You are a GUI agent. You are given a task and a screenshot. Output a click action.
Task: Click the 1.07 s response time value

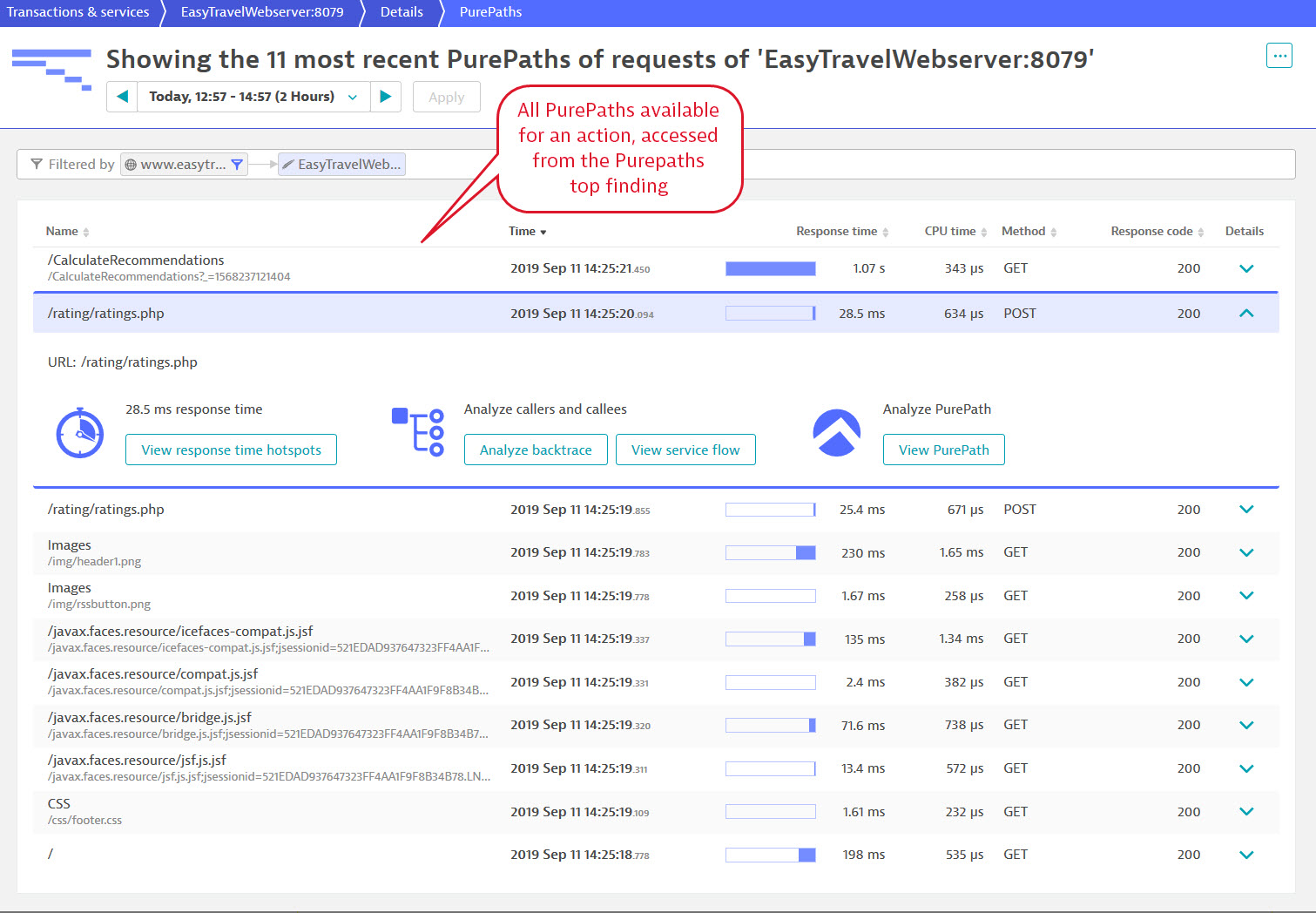(x=868, y=268)
